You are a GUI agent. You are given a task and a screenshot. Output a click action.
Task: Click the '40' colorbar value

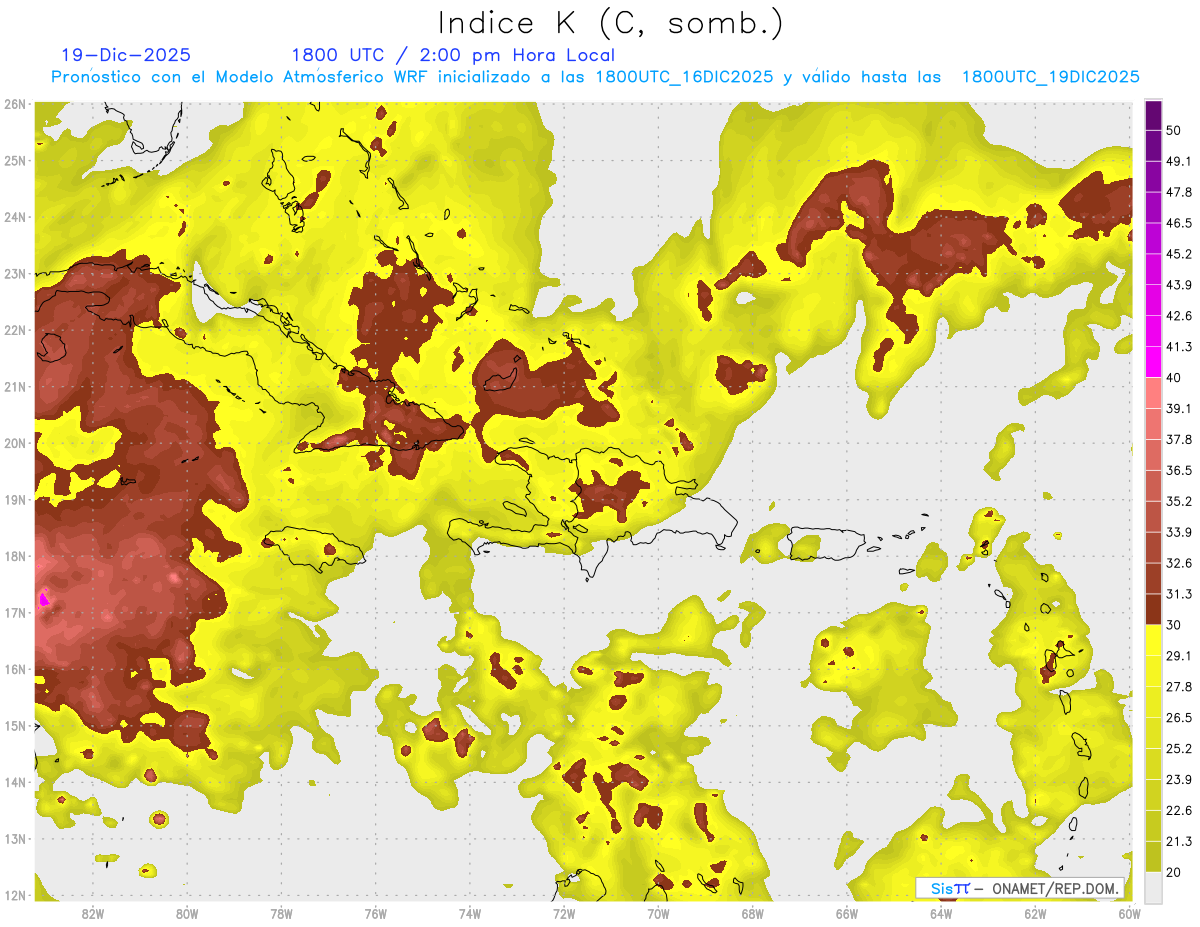point(1174,377)
